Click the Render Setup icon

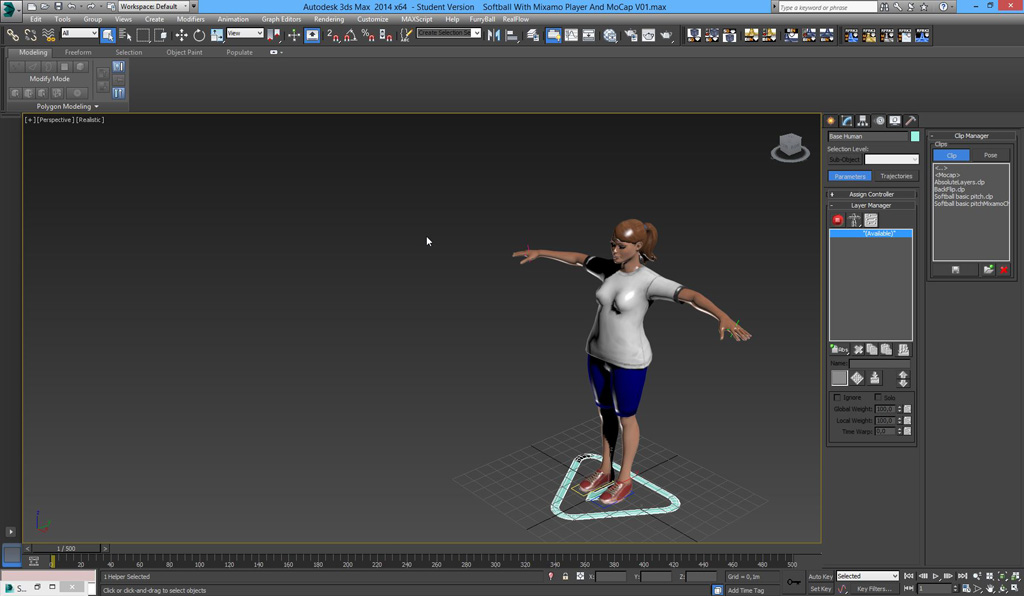click(x=631, y=35)
